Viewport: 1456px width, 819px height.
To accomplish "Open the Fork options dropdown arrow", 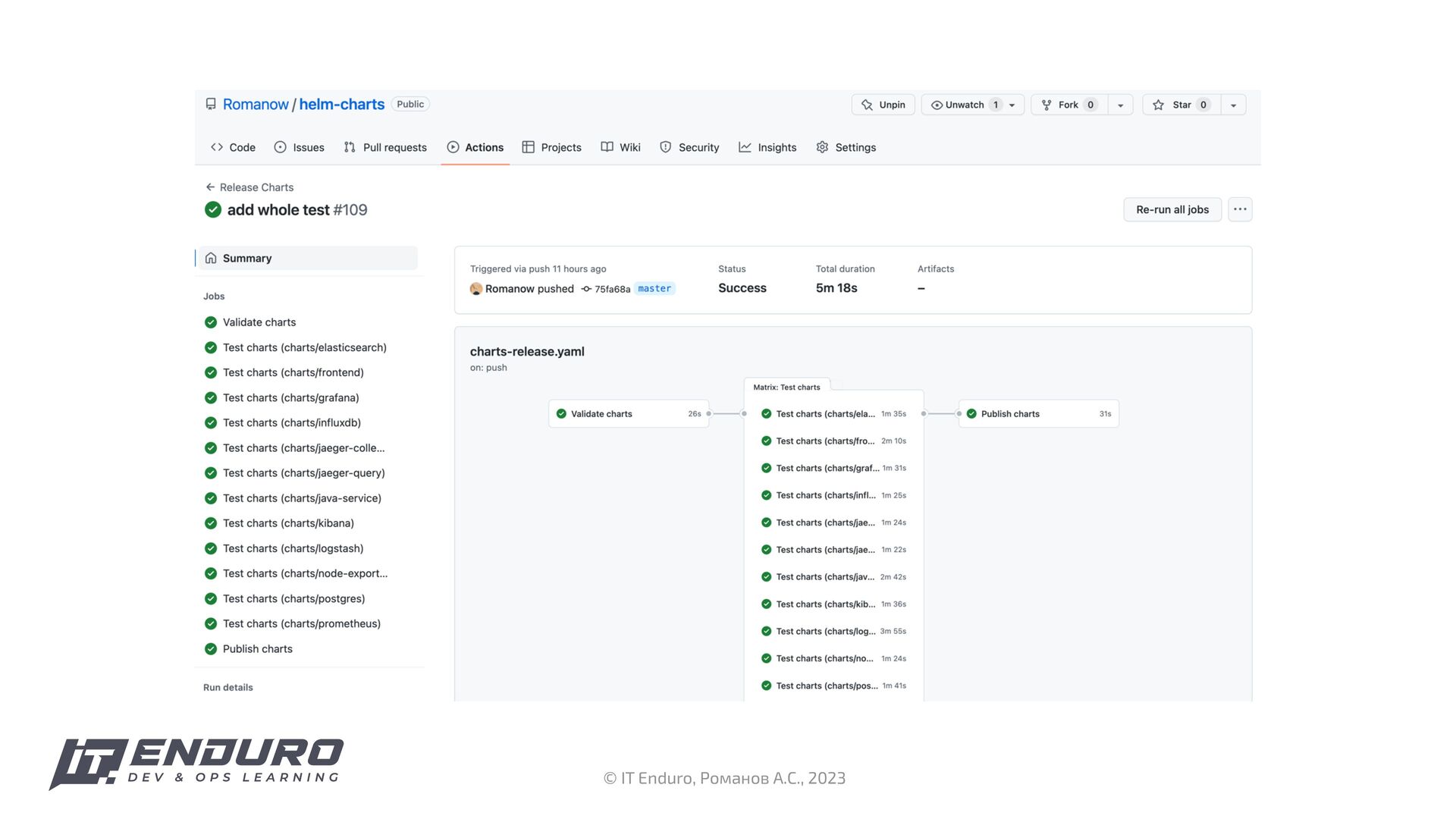I will point(1120,105).
